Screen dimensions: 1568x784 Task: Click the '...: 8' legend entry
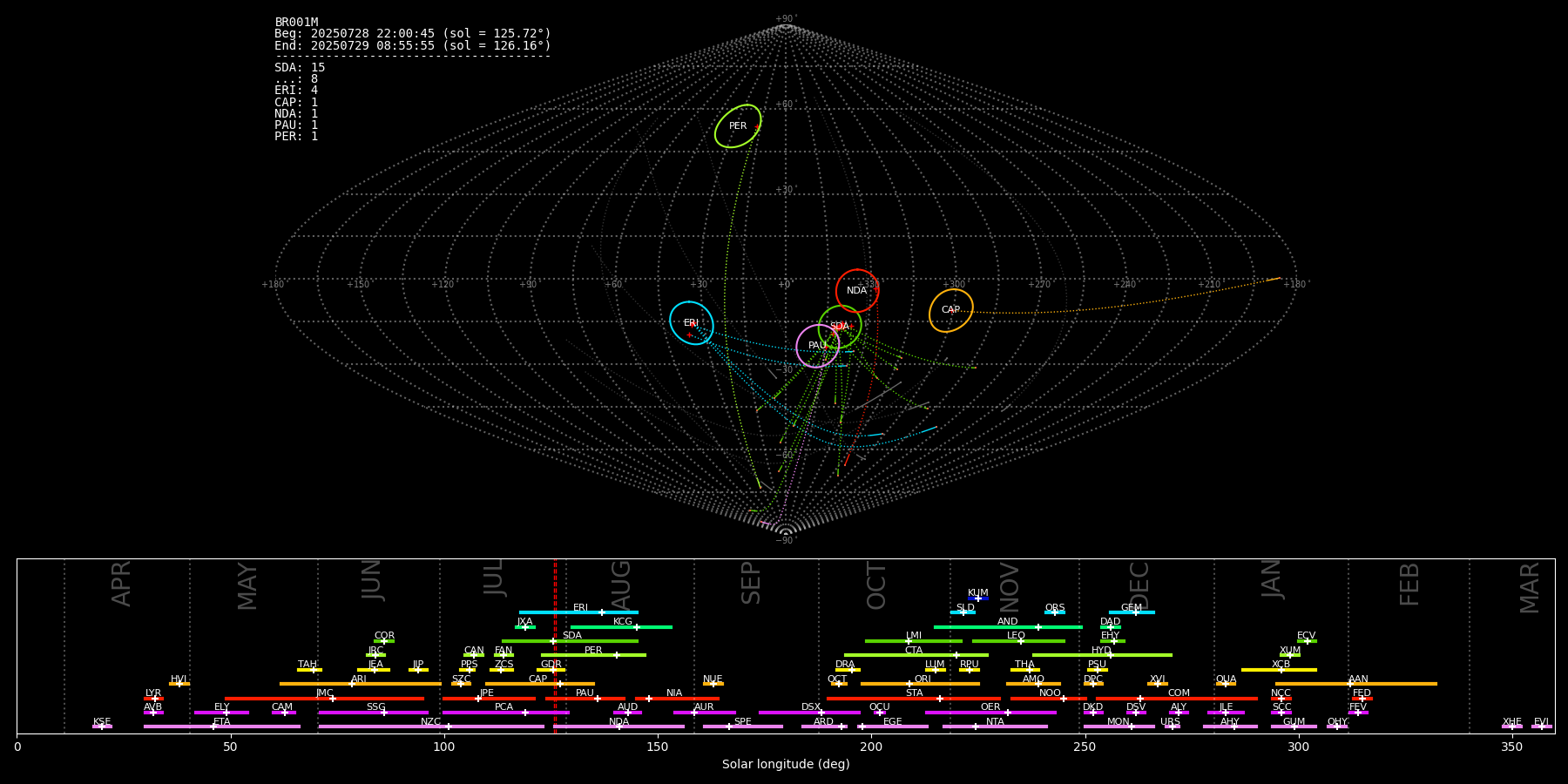(296, 79)
